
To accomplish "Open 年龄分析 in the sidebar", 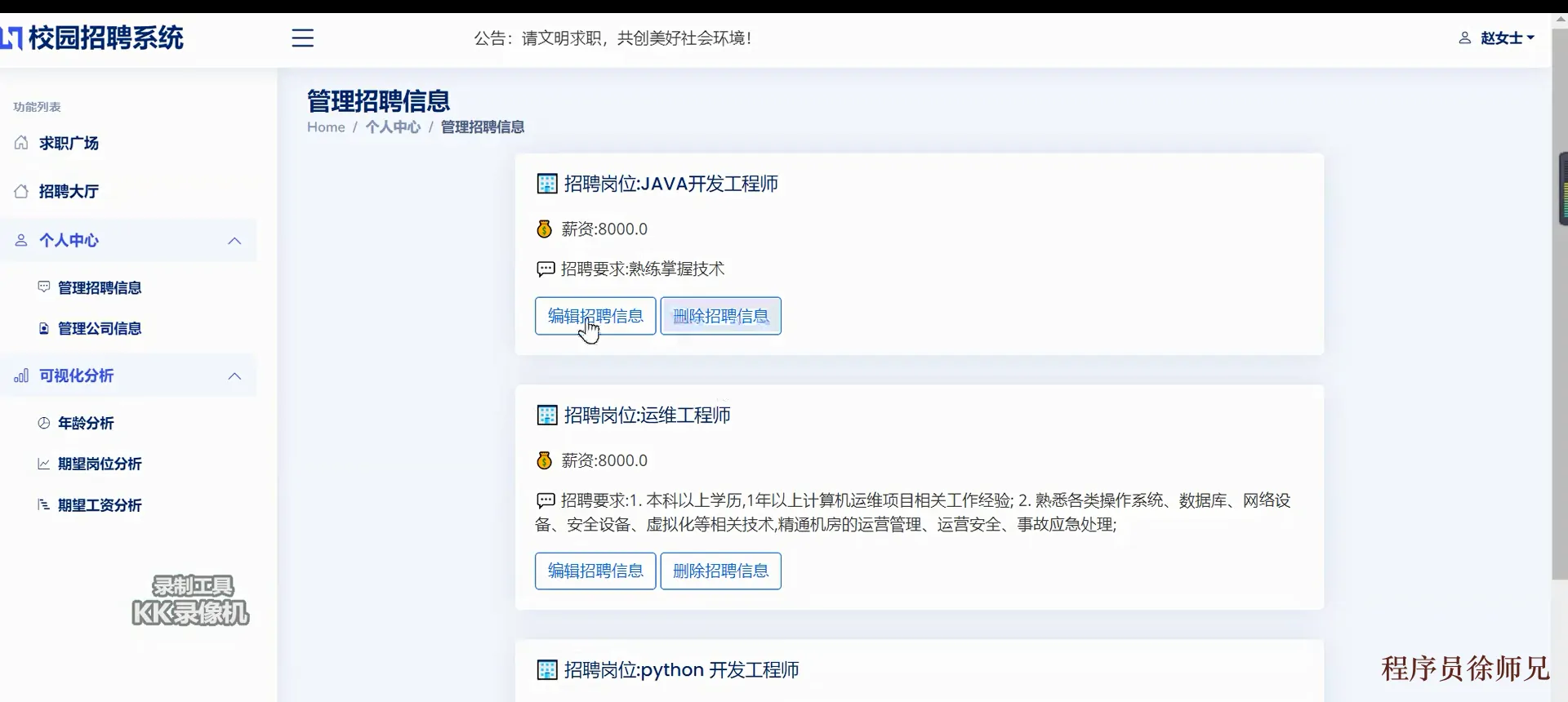I will point(86,423).
